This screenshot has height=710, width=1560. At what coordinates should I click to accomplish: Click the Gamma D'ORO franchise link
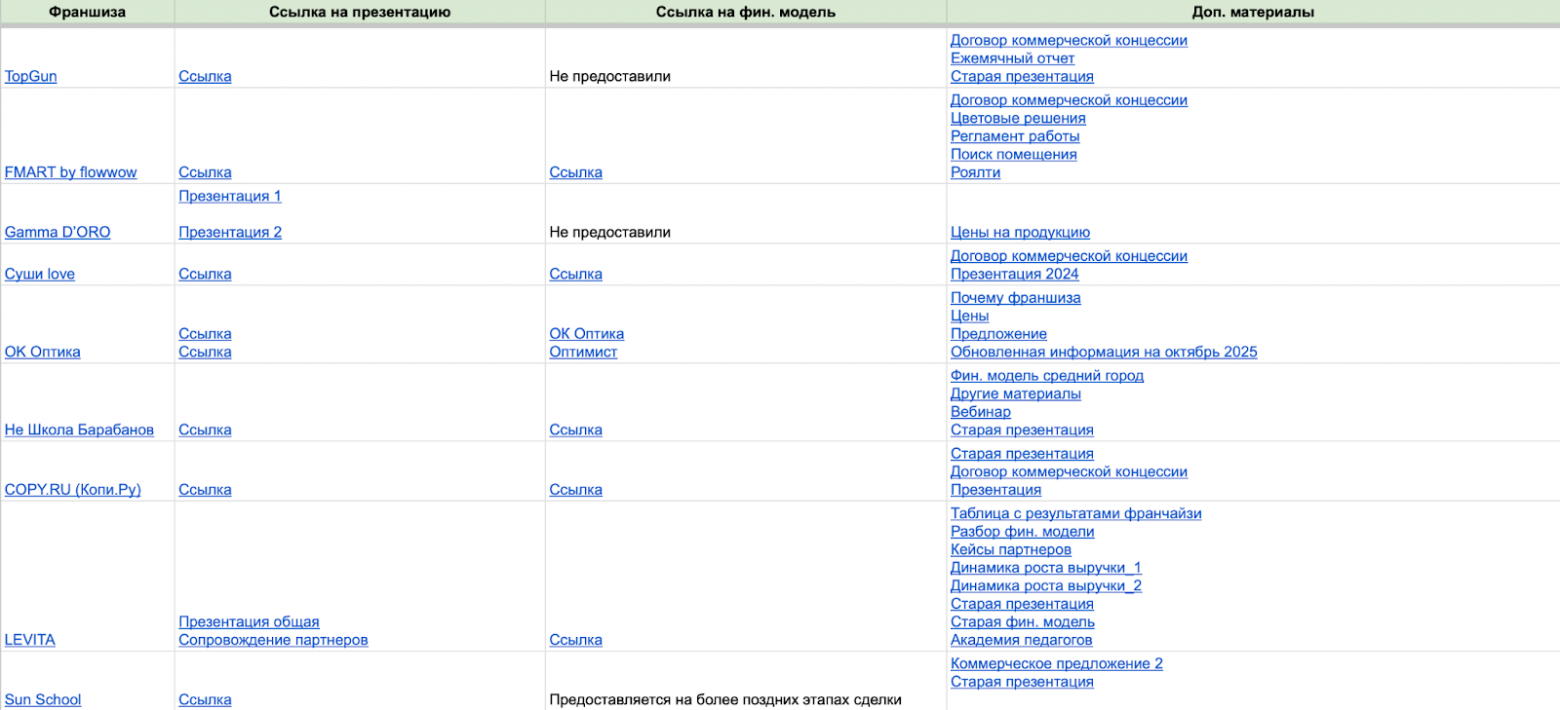58,233
